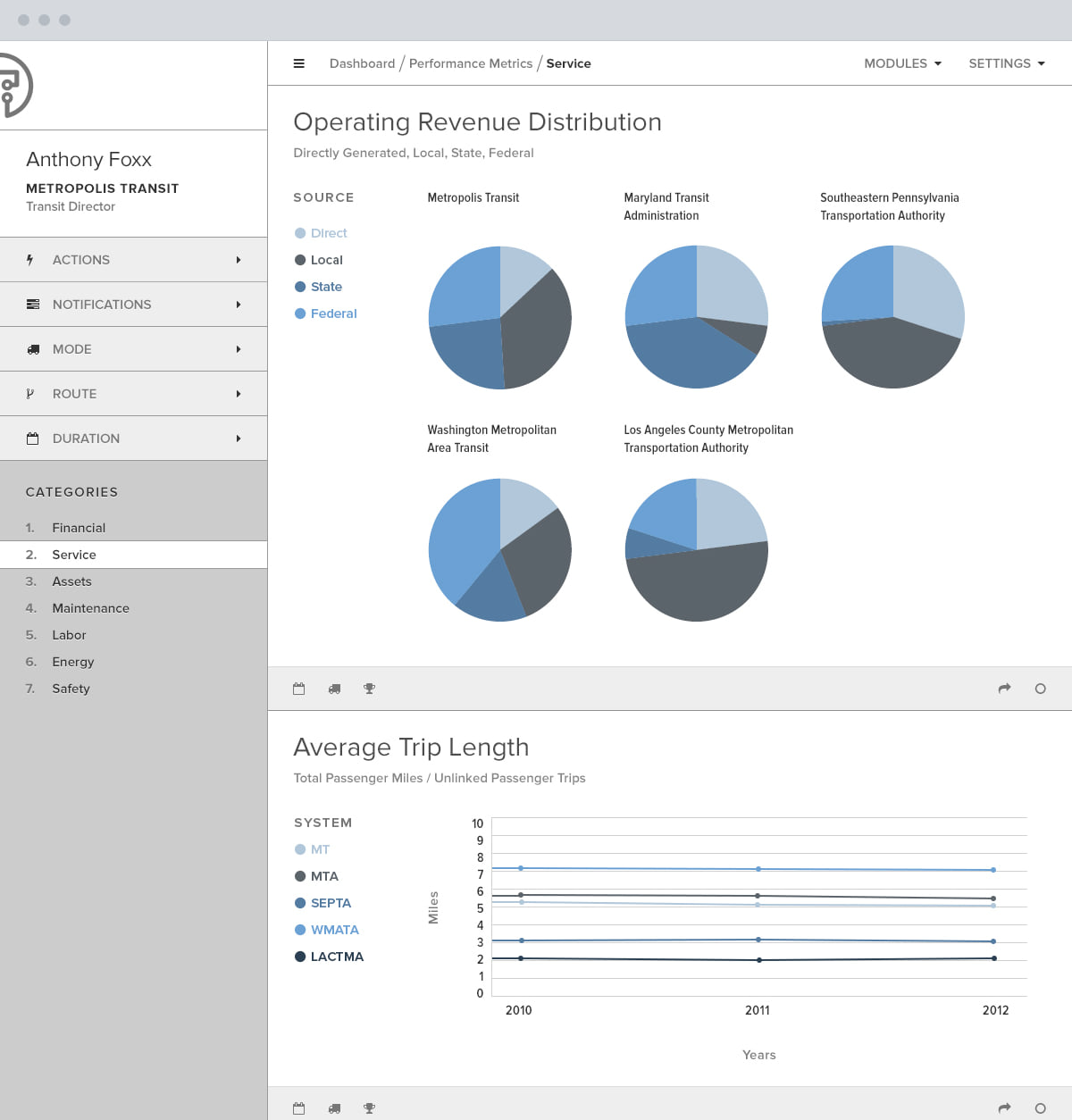Click calendar icon under revenue chart
Image resolution: width=1072 pixels, height=1120 pixels.
[x=299, y=689]
